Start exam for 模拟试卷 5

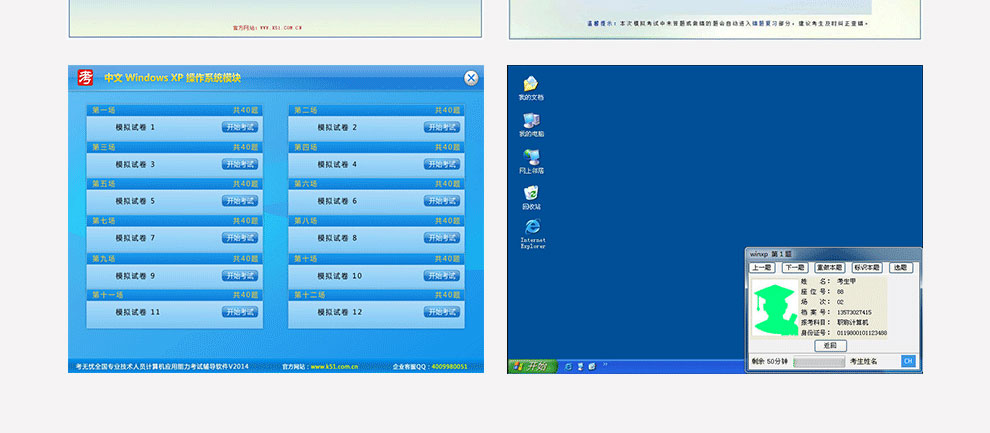(x=240, y=201)
